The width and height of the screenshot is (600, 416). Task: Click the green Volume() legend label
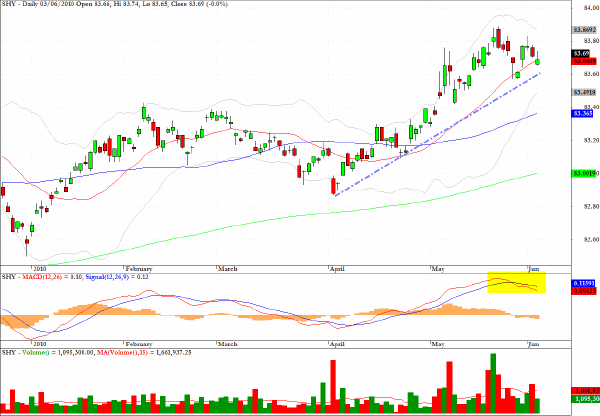pyautogui.click(x=36, y=352)
